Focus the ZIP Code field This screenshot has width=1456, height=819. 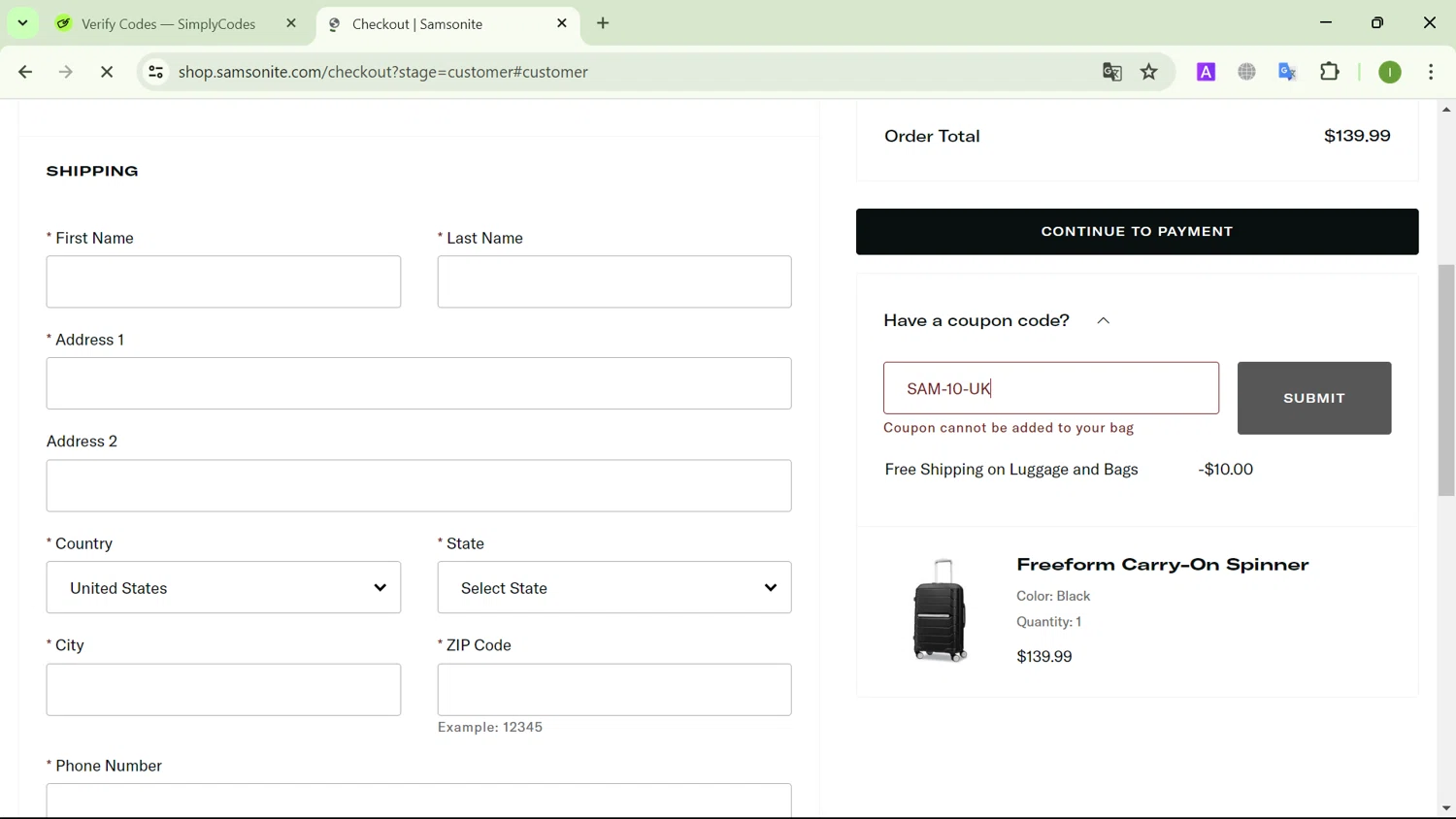point(614,690)
